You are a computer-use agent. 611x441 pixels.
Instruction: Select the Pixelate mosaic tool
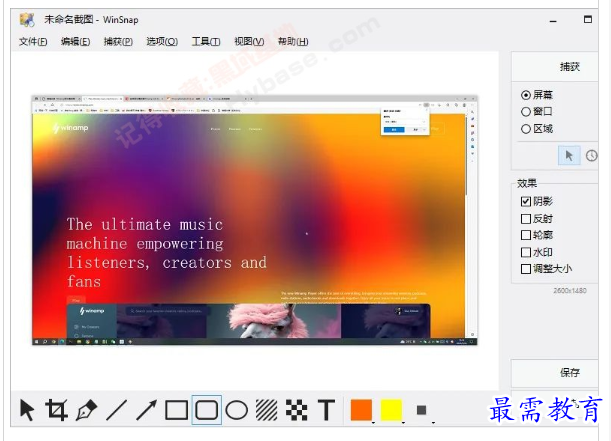(x=297, y=410)
